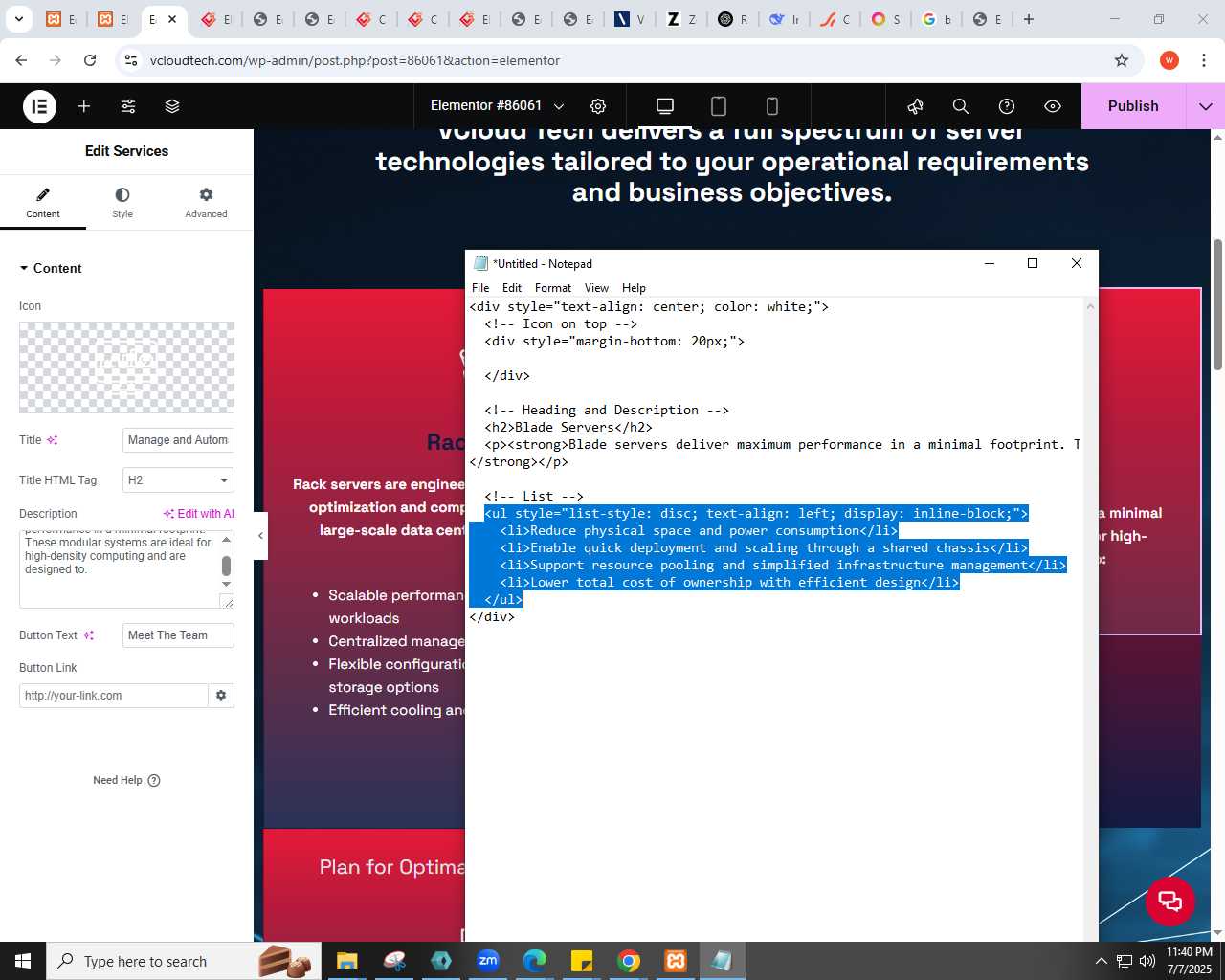Generate Button Text with AI sparkle icon

click(x=89, y=635)
